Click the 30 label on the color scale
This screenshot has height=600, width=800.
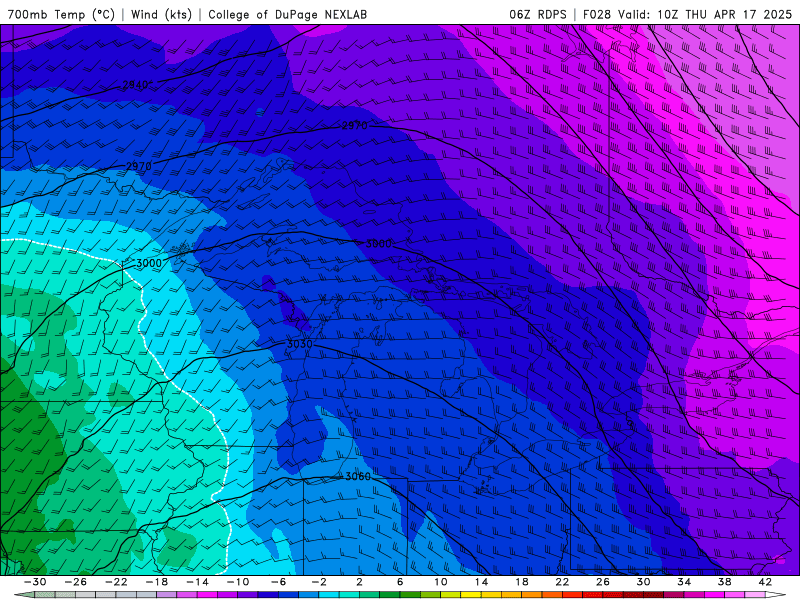[x=643, y=582]
